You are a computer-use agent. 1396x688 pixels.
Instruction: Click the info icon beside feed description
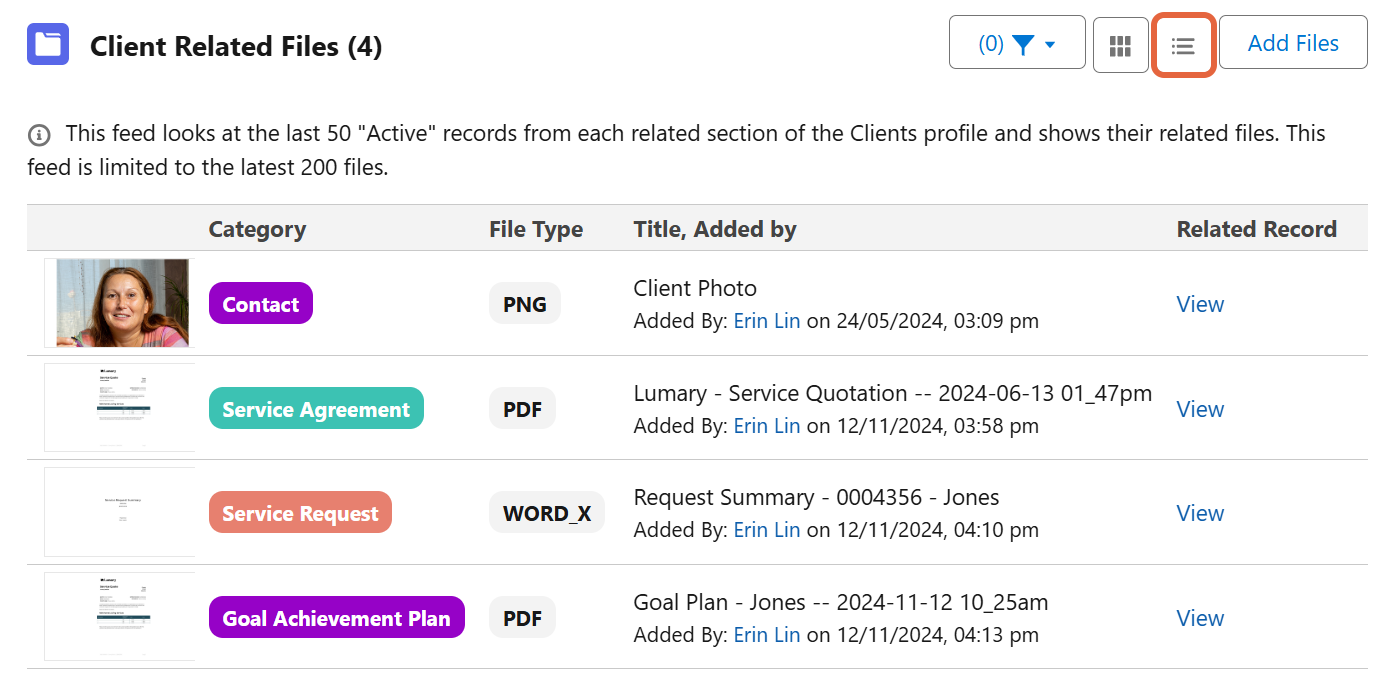pyautogui.click(x=39, y=134)
